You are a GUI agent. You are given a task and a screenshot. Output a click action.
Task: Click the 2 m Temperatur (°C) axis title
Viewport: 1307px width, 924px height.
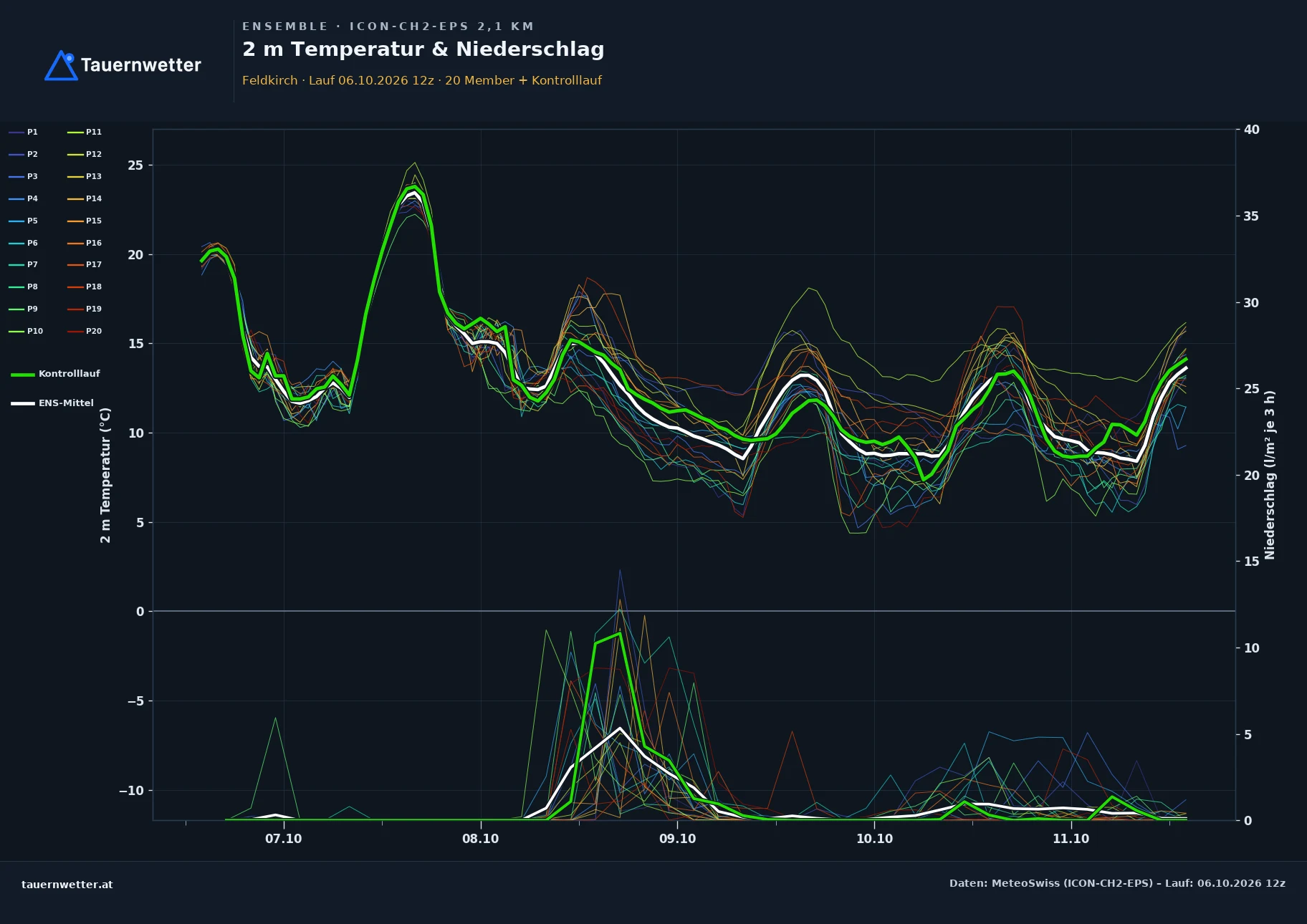105,475
